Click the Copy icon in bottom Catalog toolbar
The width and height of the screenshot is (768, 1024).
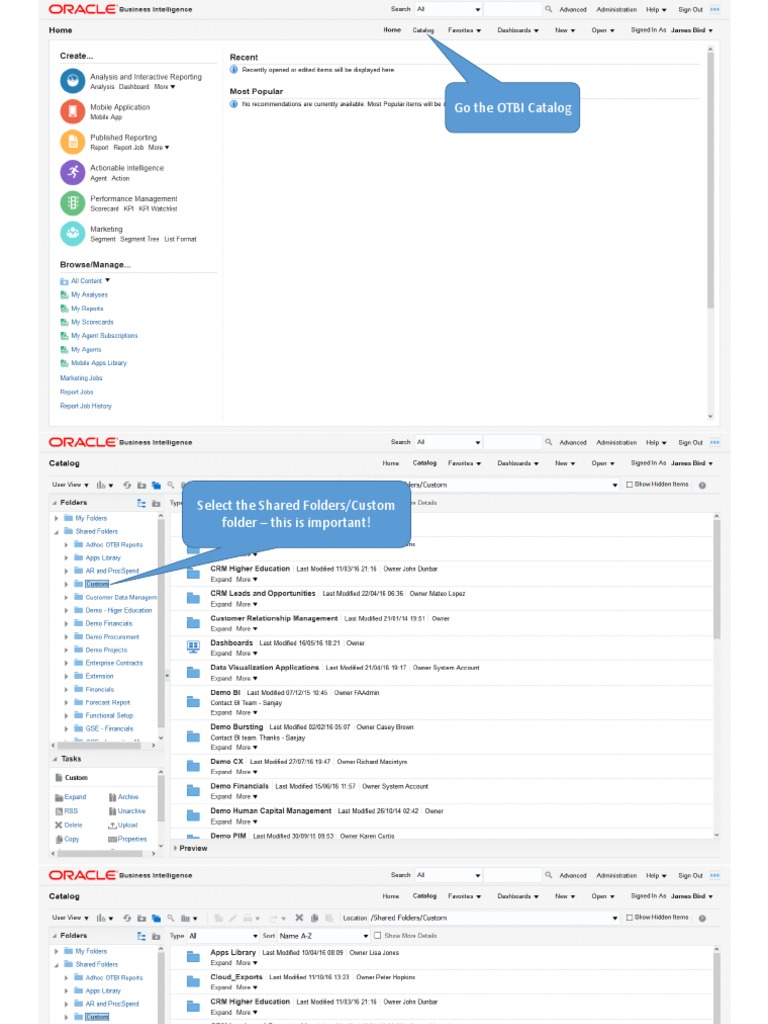pos(314,918)
